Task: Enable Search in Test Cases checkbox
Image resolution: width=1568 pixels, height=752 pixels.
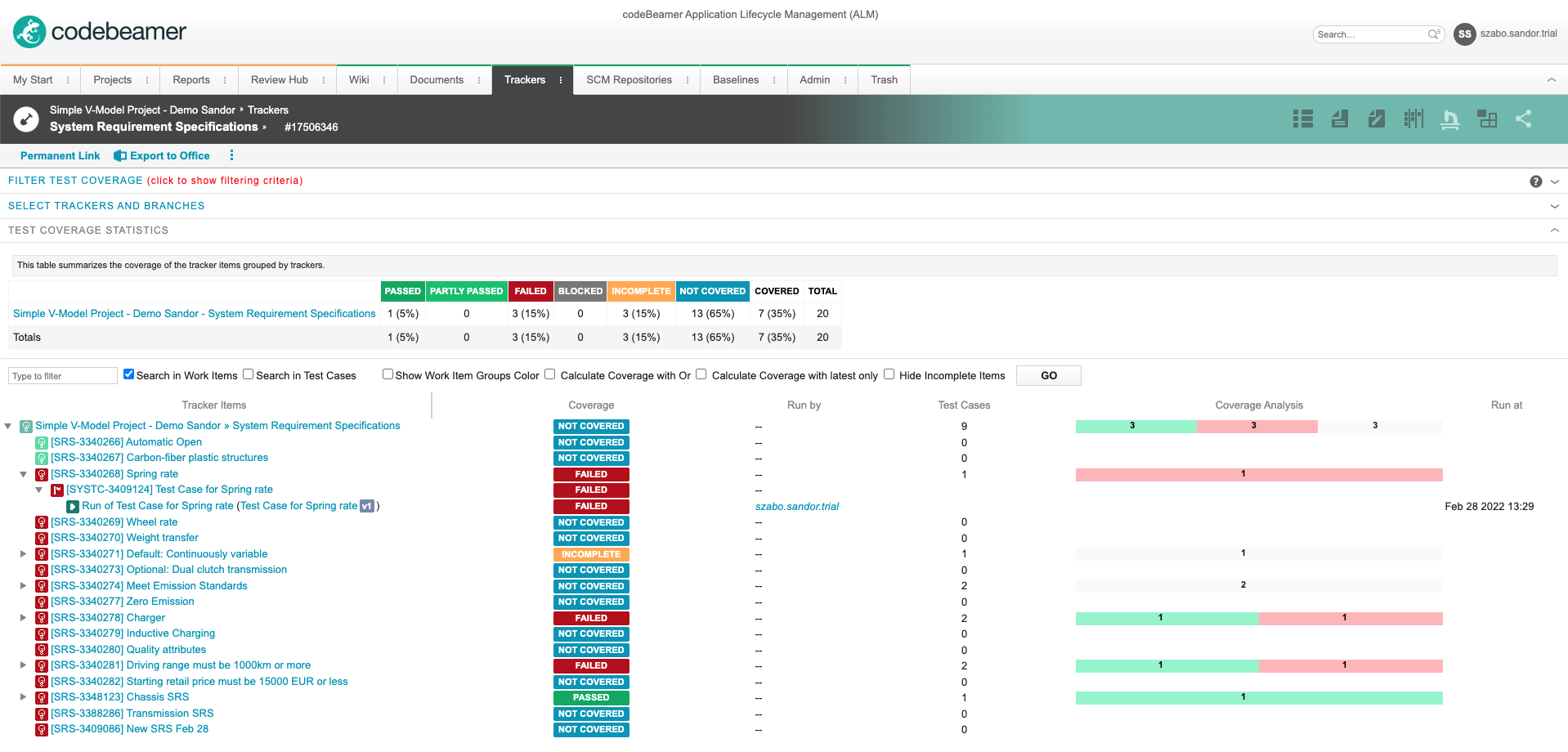Action: (249, 374)
